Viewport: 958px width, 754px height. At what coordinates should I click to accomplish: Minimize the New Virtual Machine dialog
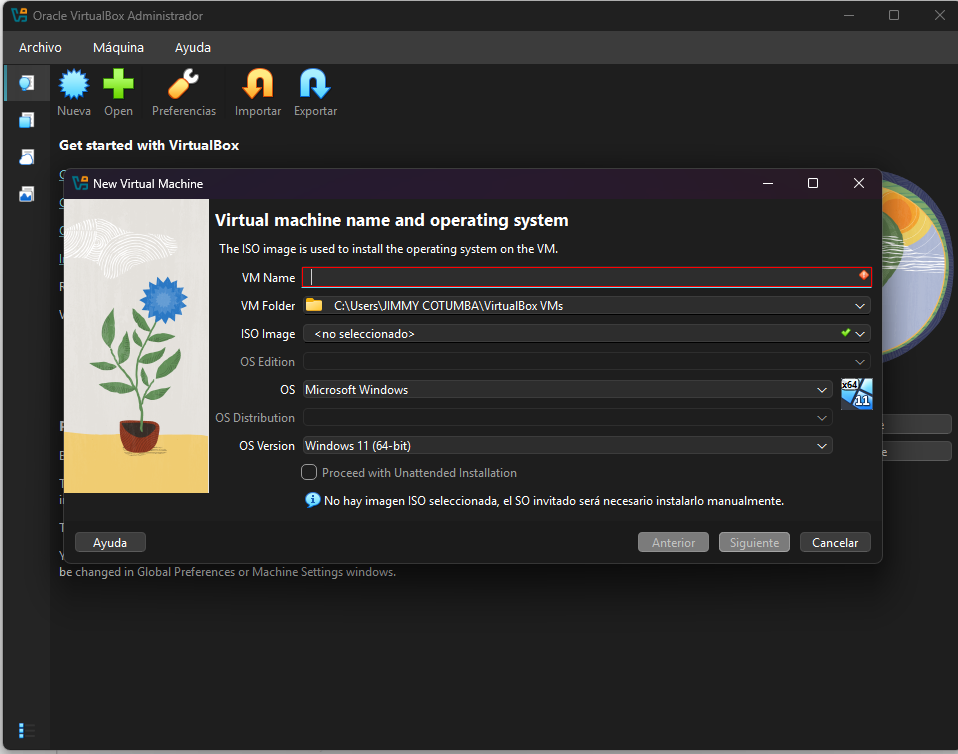(768, 183)
